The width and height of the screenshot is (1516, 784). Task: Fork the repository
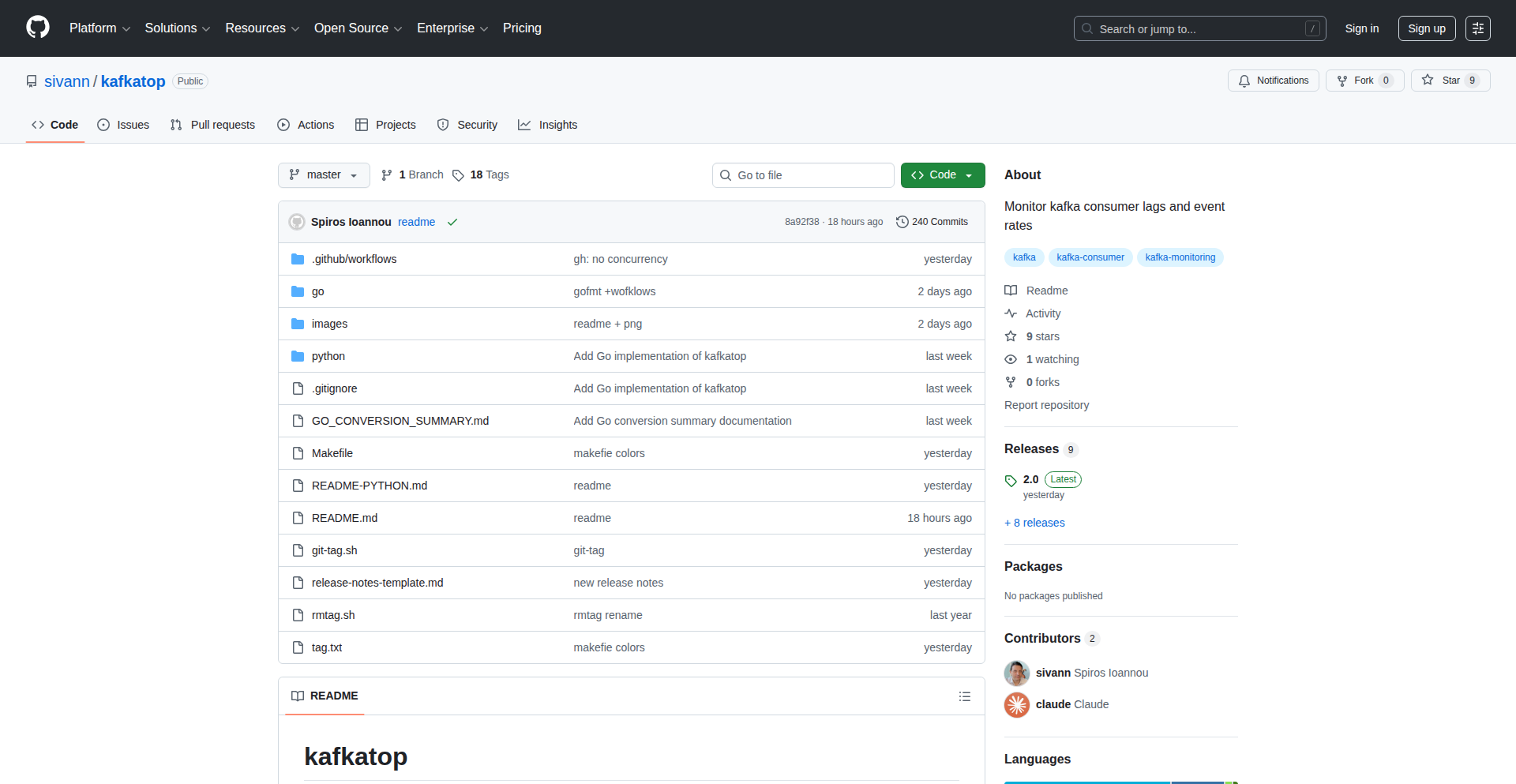click(x=1363, y=80)
